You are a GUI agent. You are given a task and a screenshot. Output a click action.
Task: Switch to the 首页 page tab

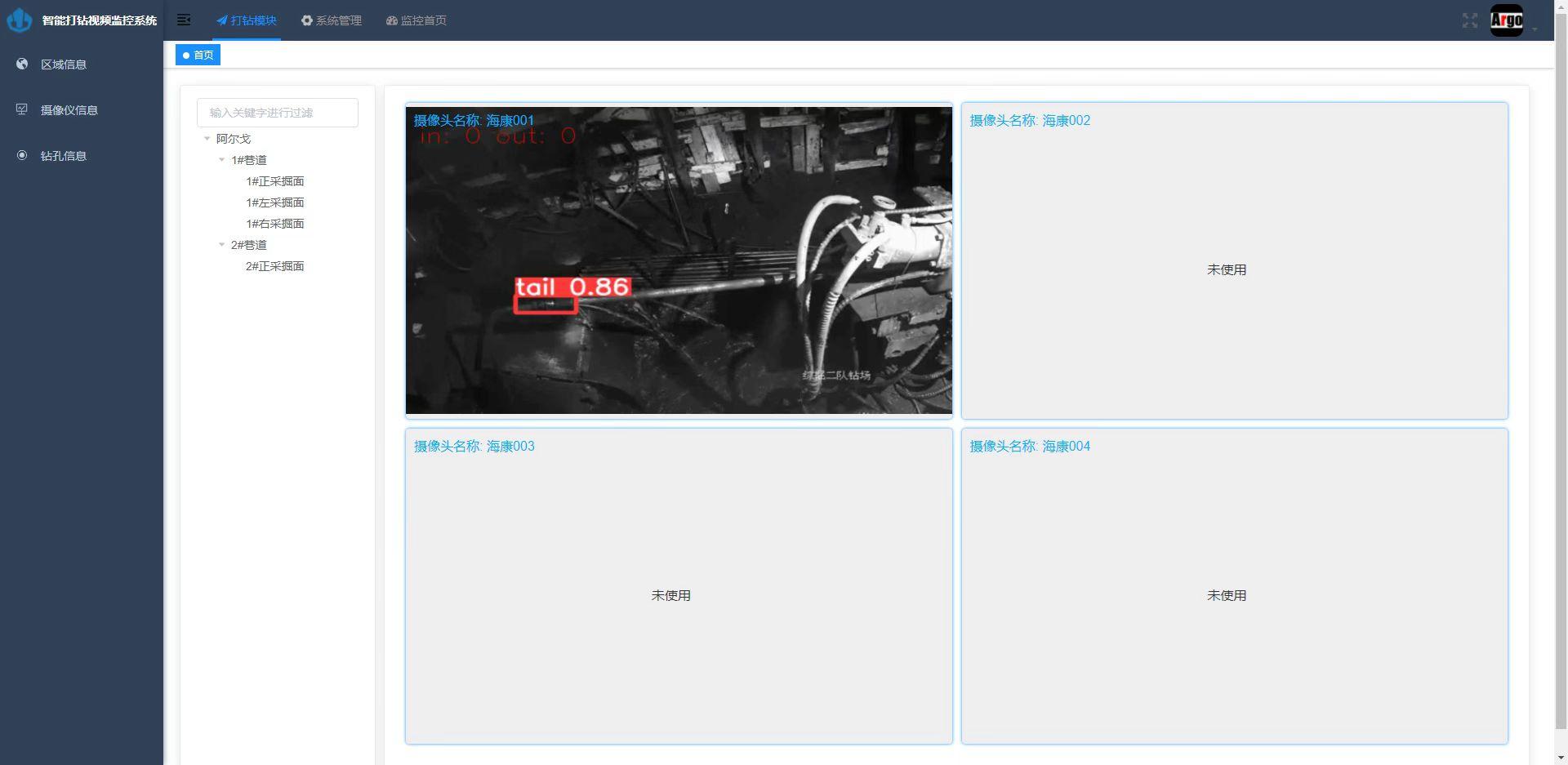[x=198, y=55]
